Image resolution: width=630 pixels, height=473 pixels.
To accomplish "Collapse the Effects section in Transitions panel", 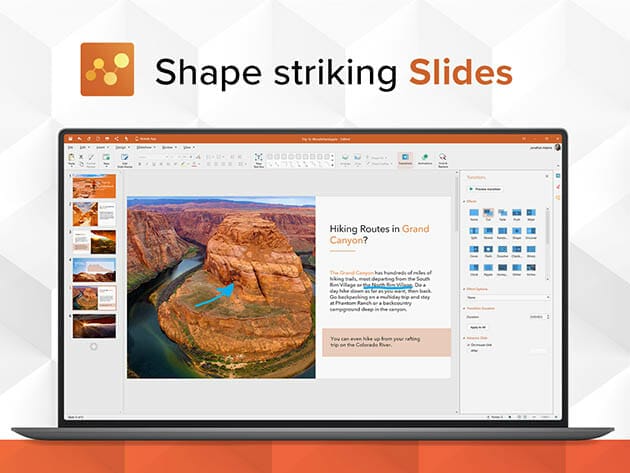I will [x=465, y=201].
